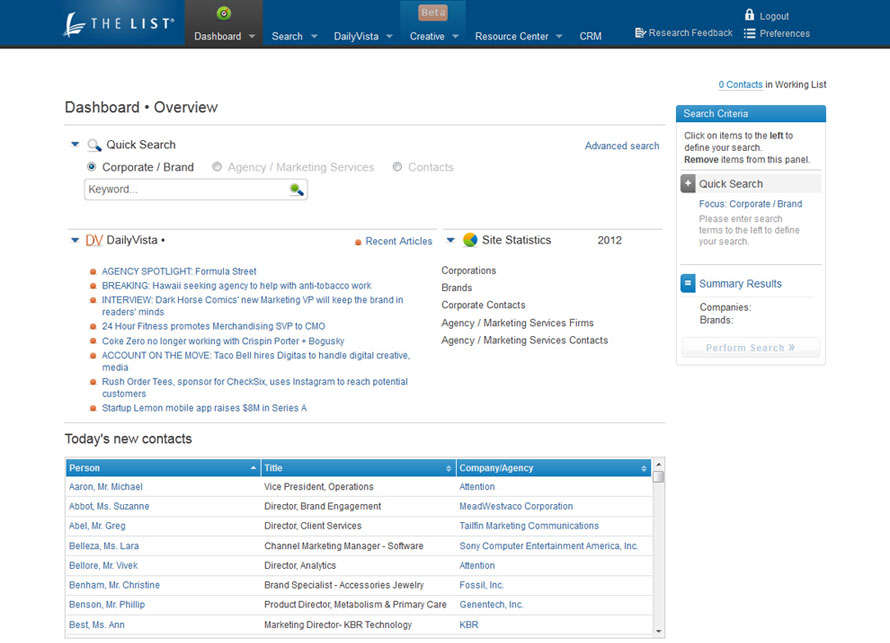
Task: Click the Logout padlock icon
Action: [749, 15]
